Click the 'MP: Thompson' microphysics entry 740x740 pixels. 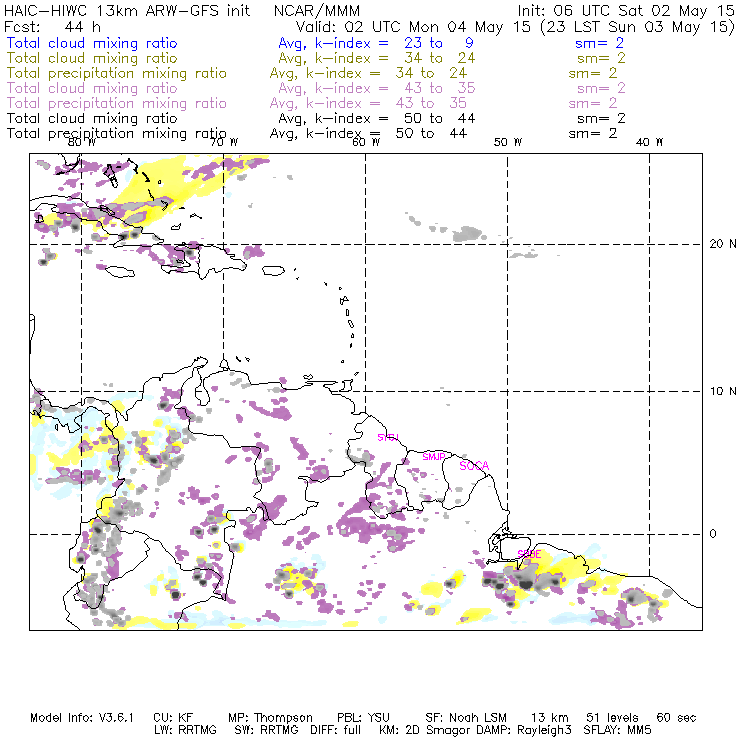pos(270,718)
